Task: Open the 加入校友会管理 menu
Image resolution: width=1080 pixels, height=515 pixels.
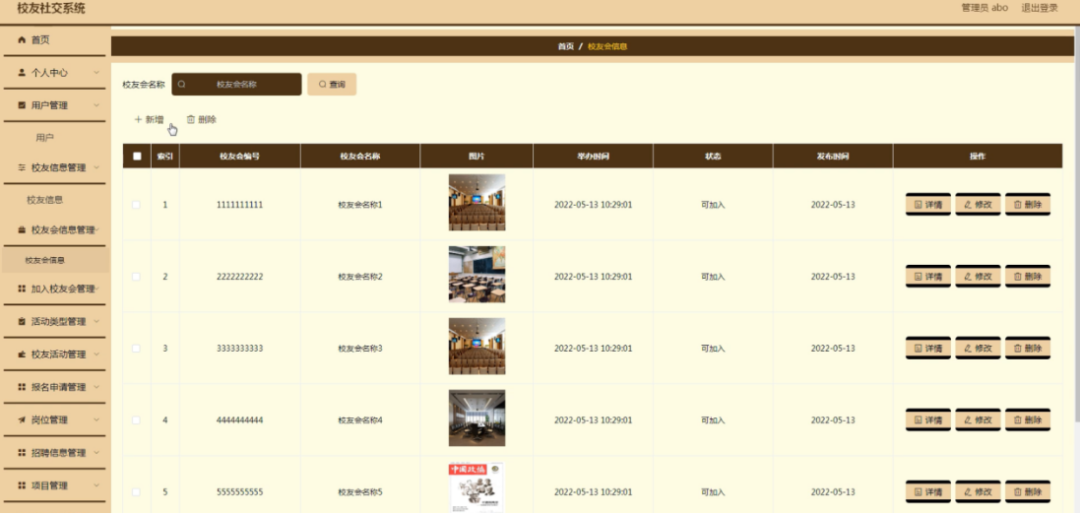Action: click(54, 288)
